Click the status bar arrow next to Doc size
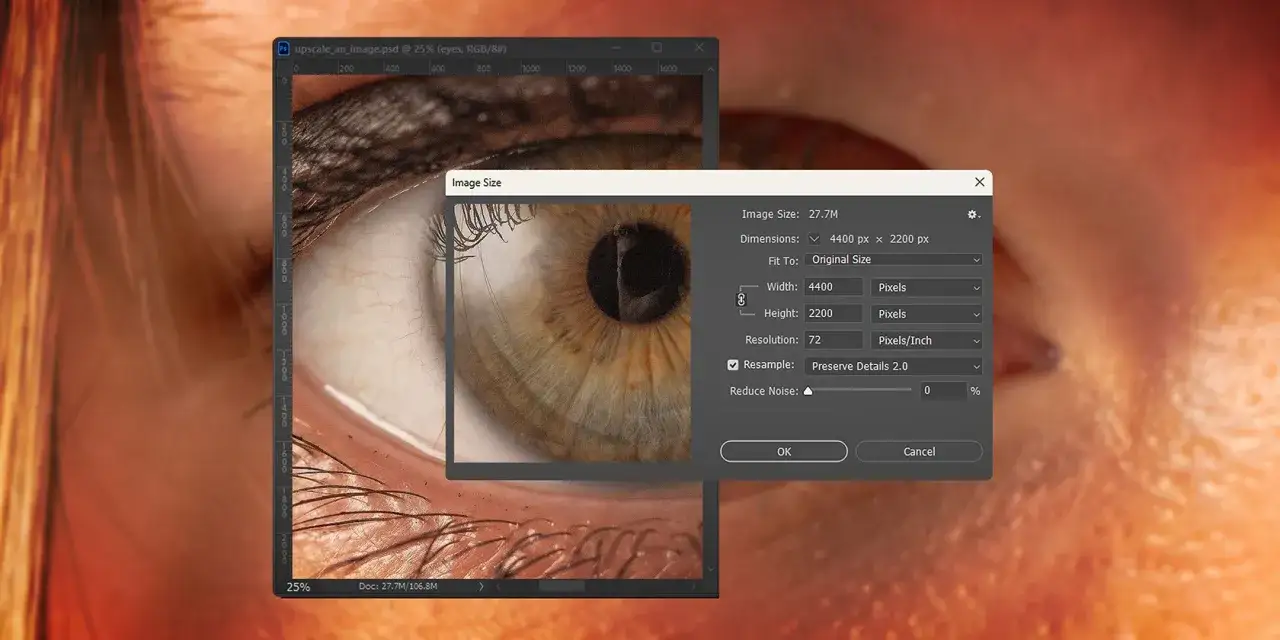 (481, 586)
